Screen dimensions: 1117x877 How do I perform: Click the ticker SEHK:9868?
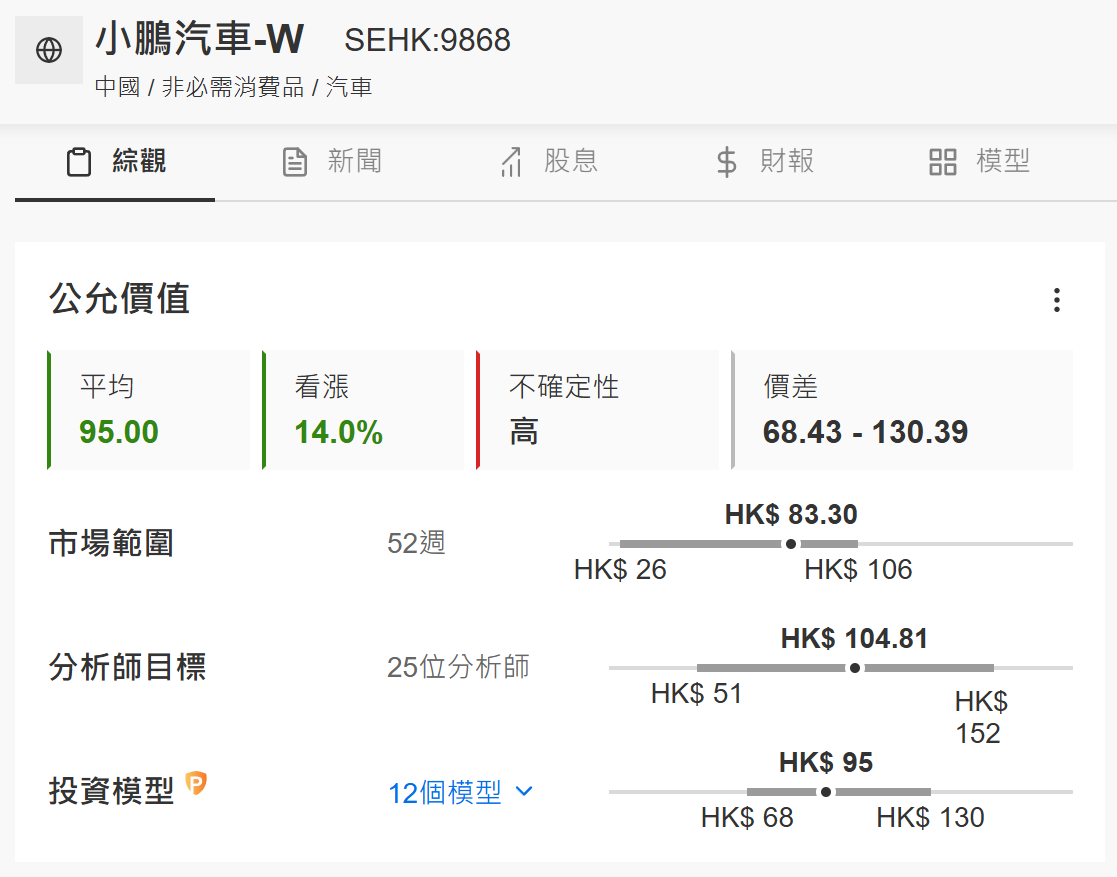427,40
